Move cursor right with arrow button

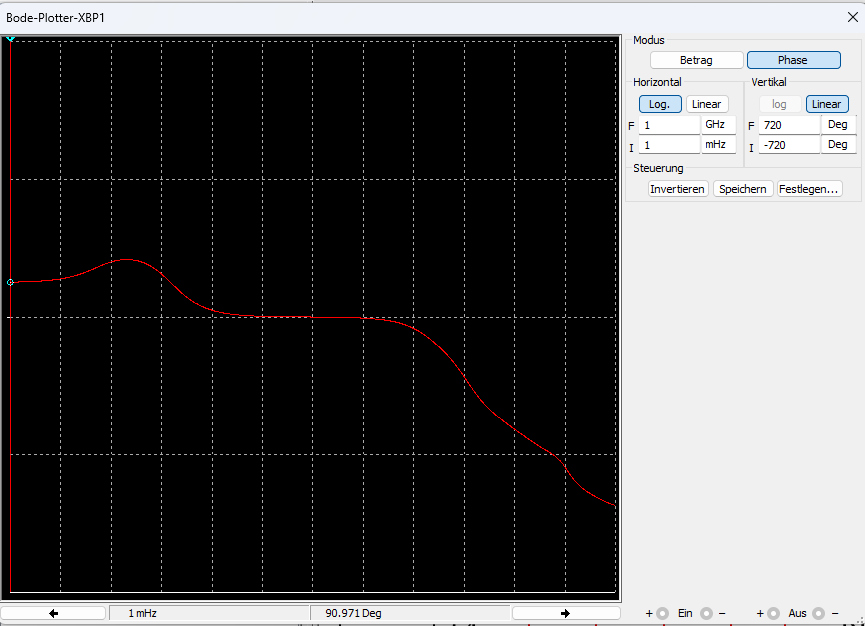click(566, 613)
